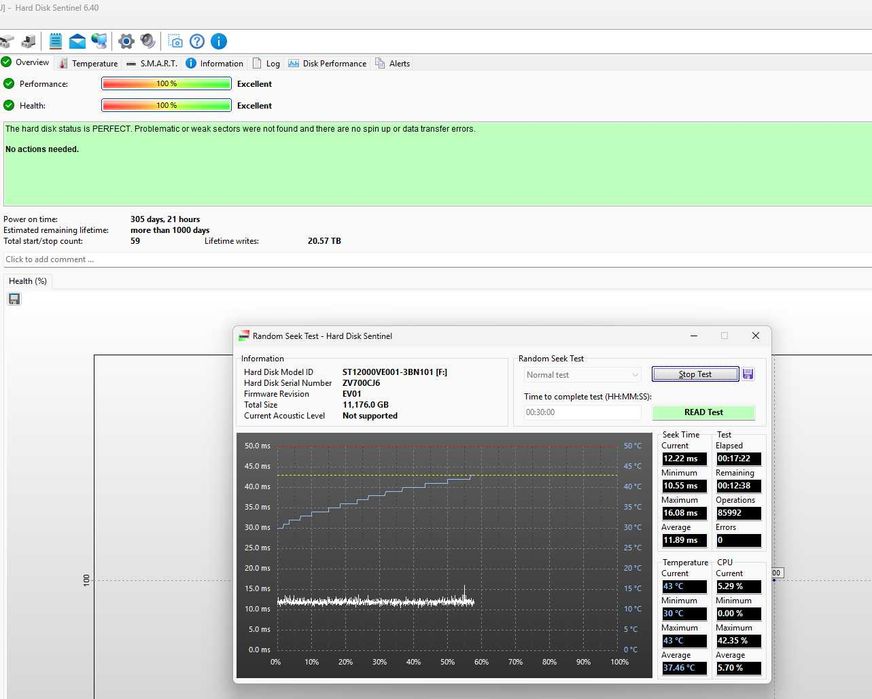Click the 'Not supported' acoustic level text
Screen dimensions: 872x699
click(x=370, y=415)
